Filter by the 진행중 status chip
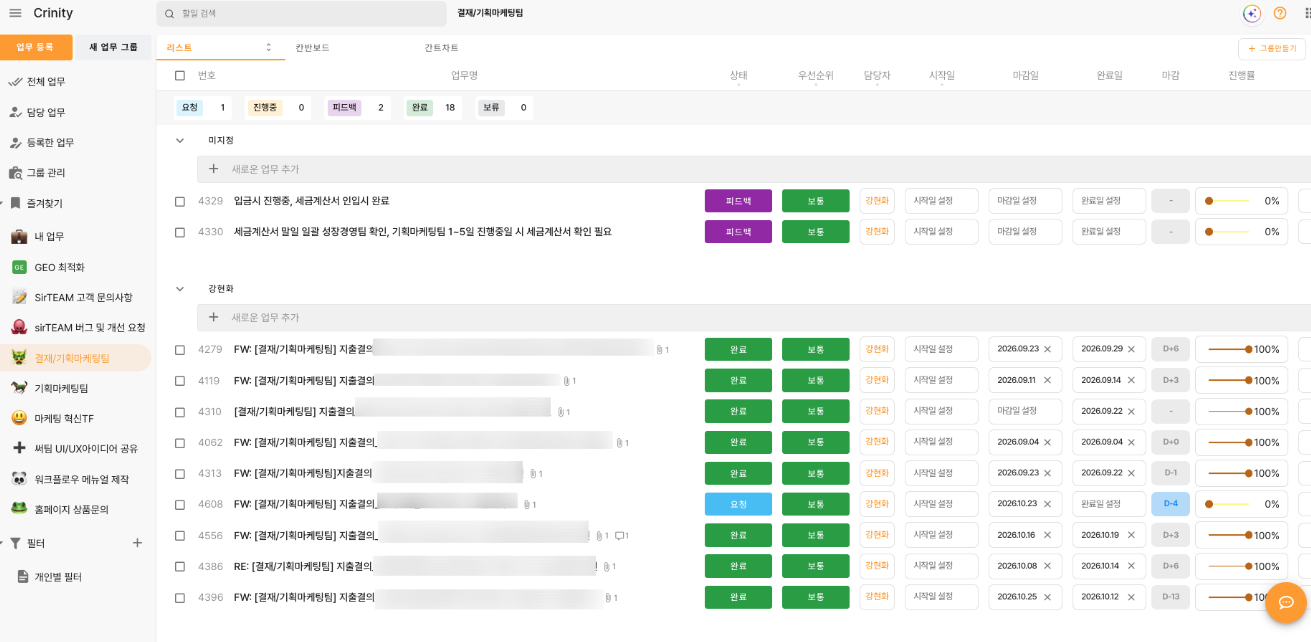Viewport: 1311px width, 642px height. click(264, 107)
